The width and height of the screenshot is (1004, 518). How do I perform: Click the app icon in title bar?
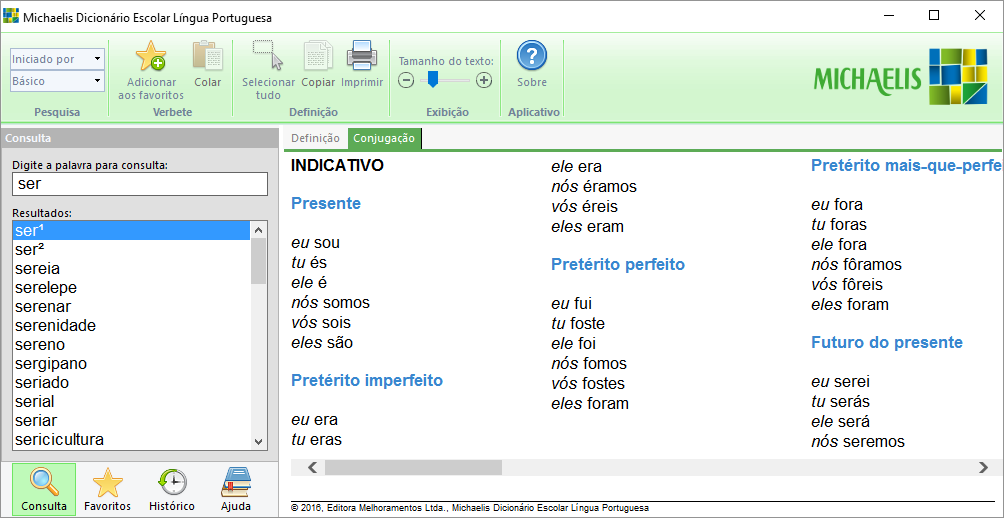(11, 16)
